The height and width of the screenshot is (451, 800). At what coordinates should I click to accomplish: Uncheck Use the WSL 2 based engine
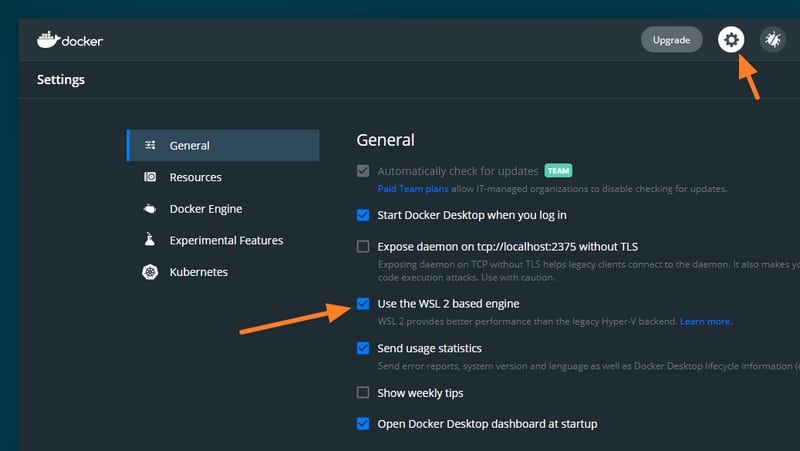click(x=363, y=304)
